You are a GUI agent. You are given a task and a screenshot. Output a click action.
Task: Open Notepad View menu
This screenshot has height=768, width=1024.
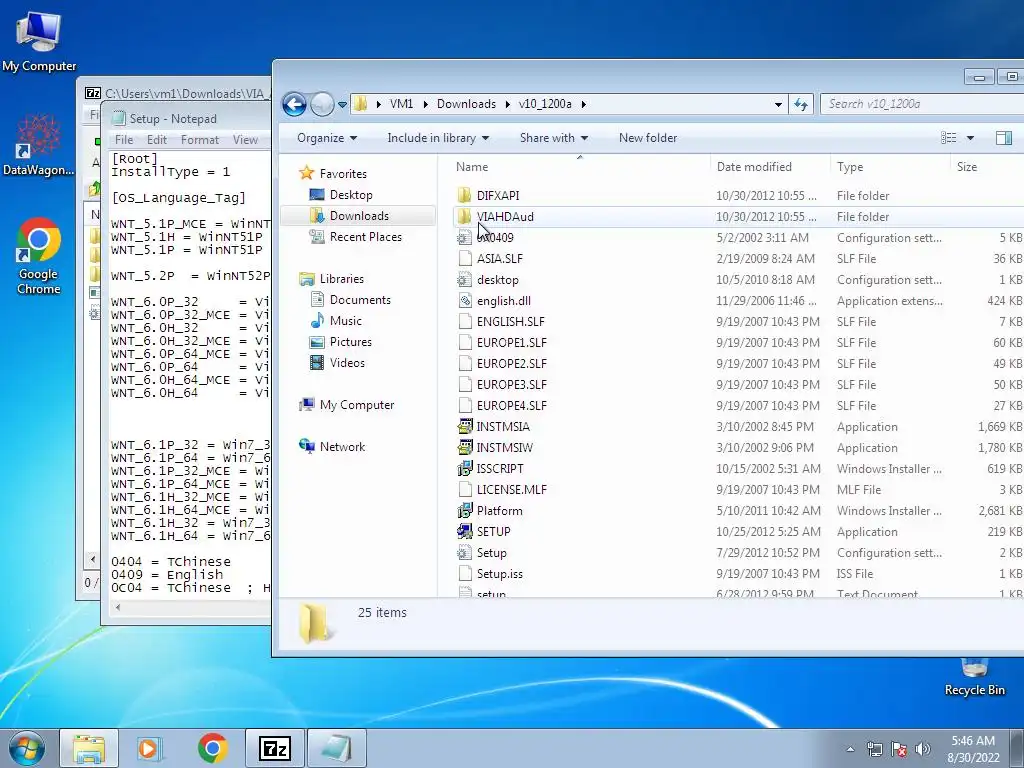tap(245, 140)
